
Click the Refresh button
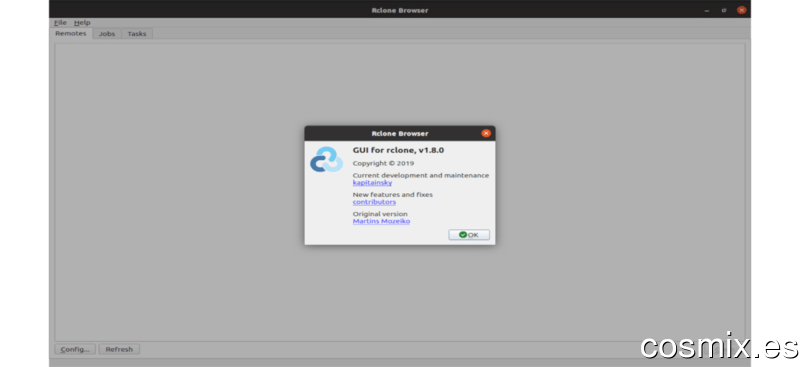(119, 349)
